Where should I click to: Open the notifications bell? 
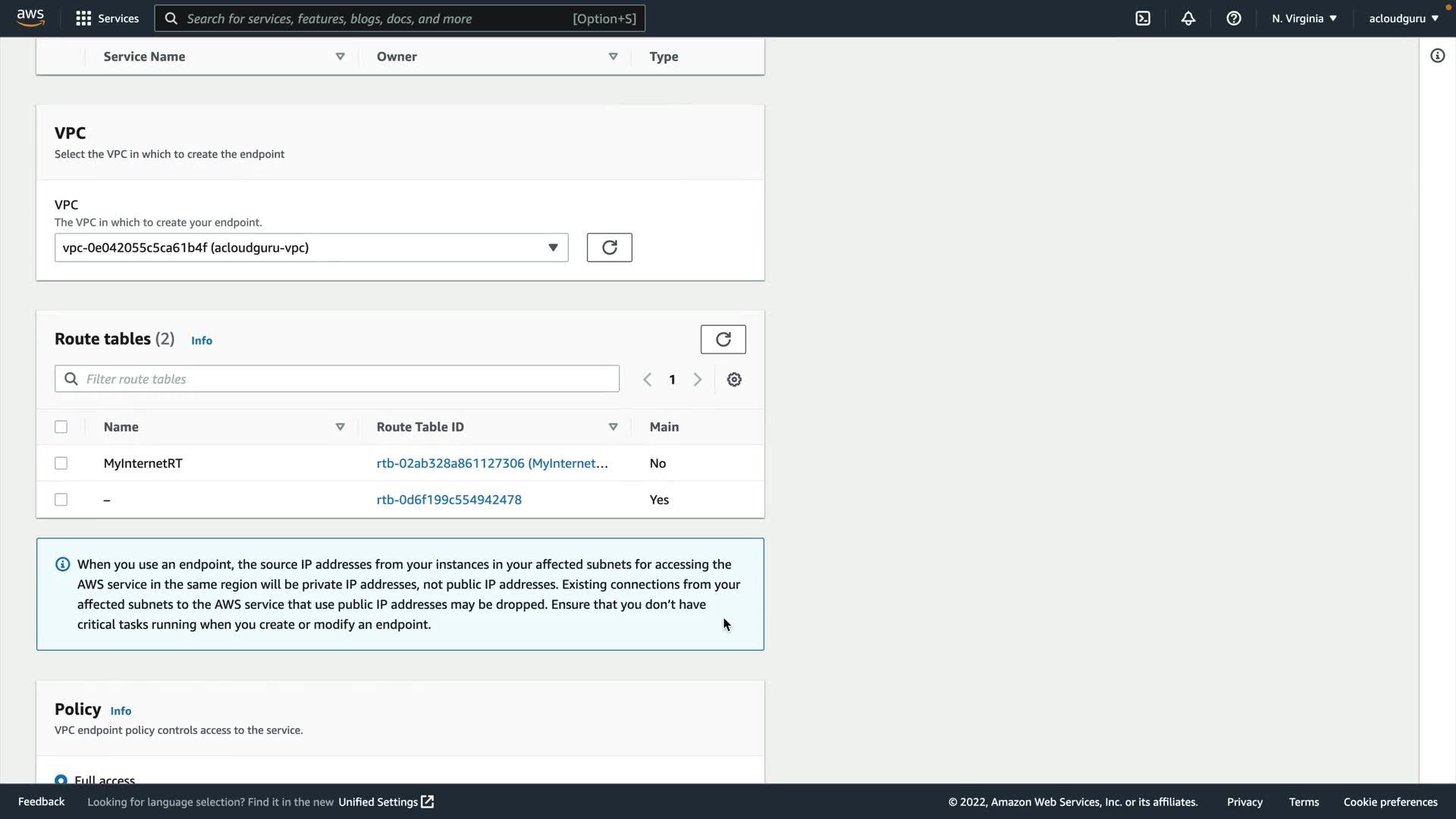click(x=1188, y=18)
